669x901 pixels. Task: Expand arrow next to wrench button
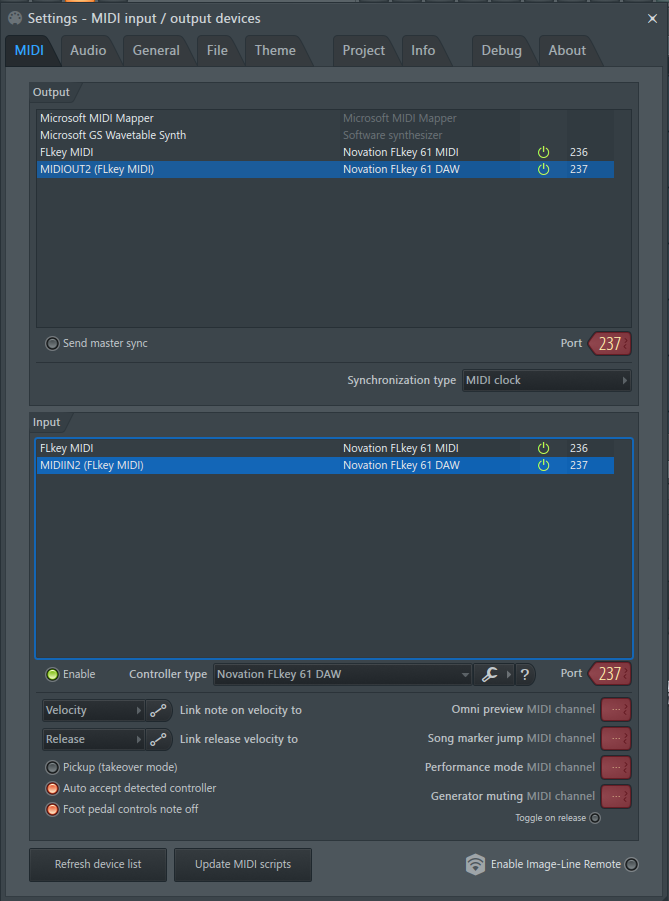tap(509, 674)
